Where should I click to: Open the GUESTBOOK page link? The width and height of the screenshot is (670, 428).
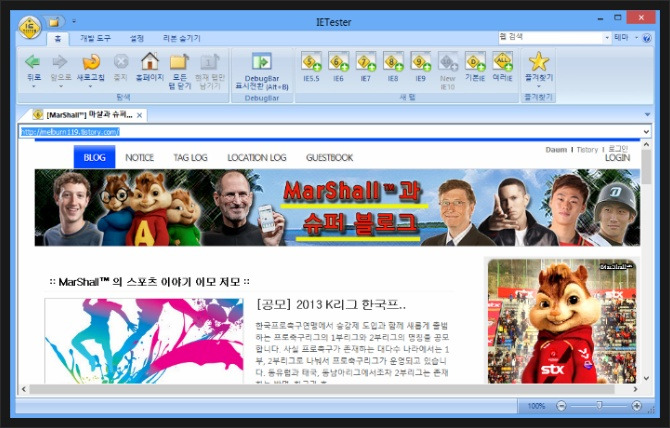point(329,158)
